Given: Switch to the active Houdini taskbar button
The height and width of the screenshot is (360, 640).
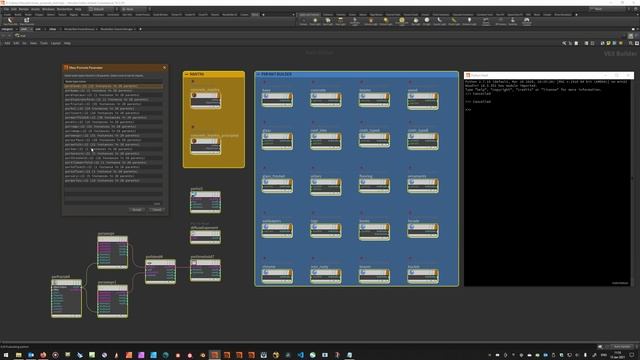Looking at the screenshot, I should 215,355.
